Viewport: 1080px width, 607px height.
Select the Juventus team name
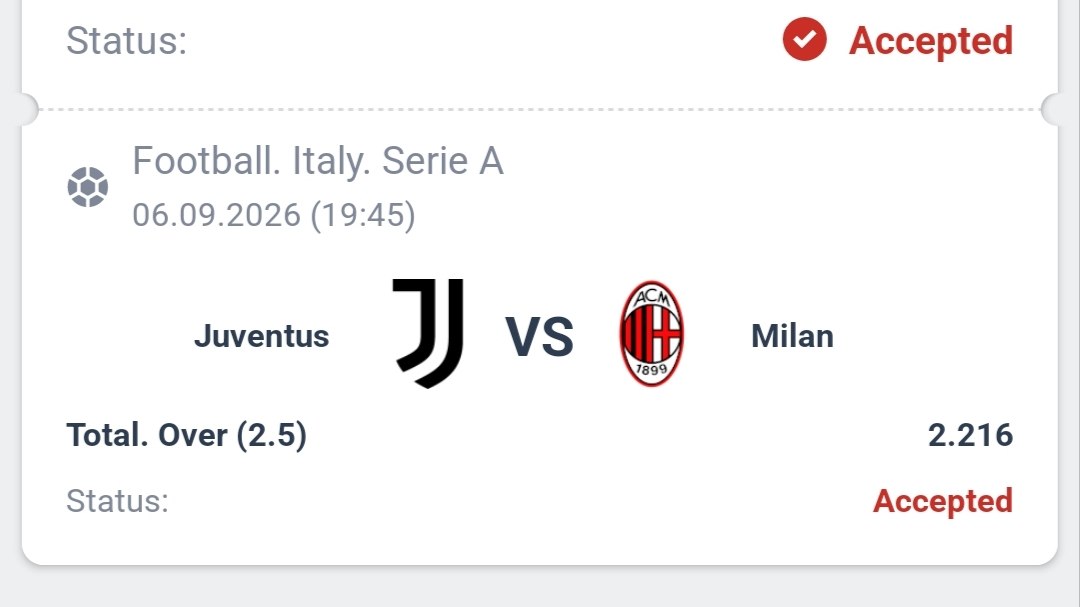[x=262, y=336]
